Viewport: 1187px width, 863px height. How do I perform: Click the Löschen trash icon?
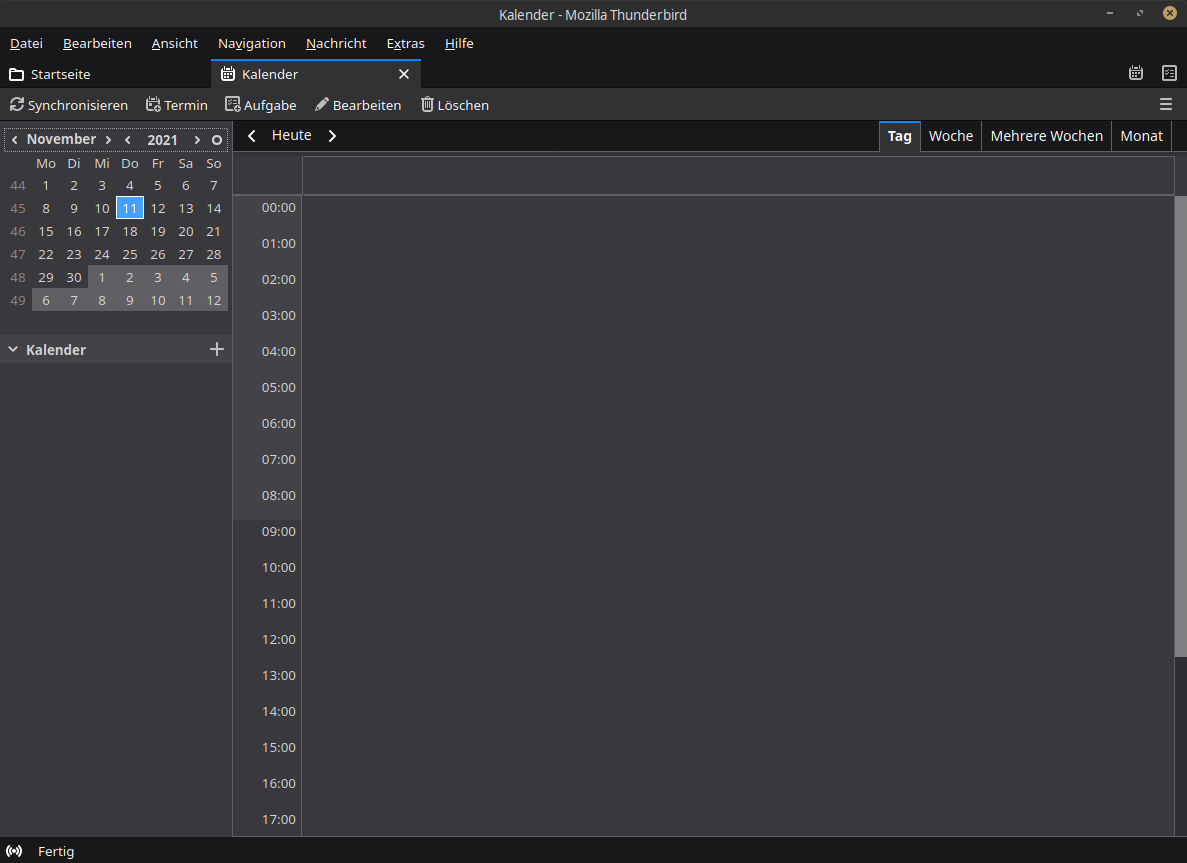coord(428,105)
